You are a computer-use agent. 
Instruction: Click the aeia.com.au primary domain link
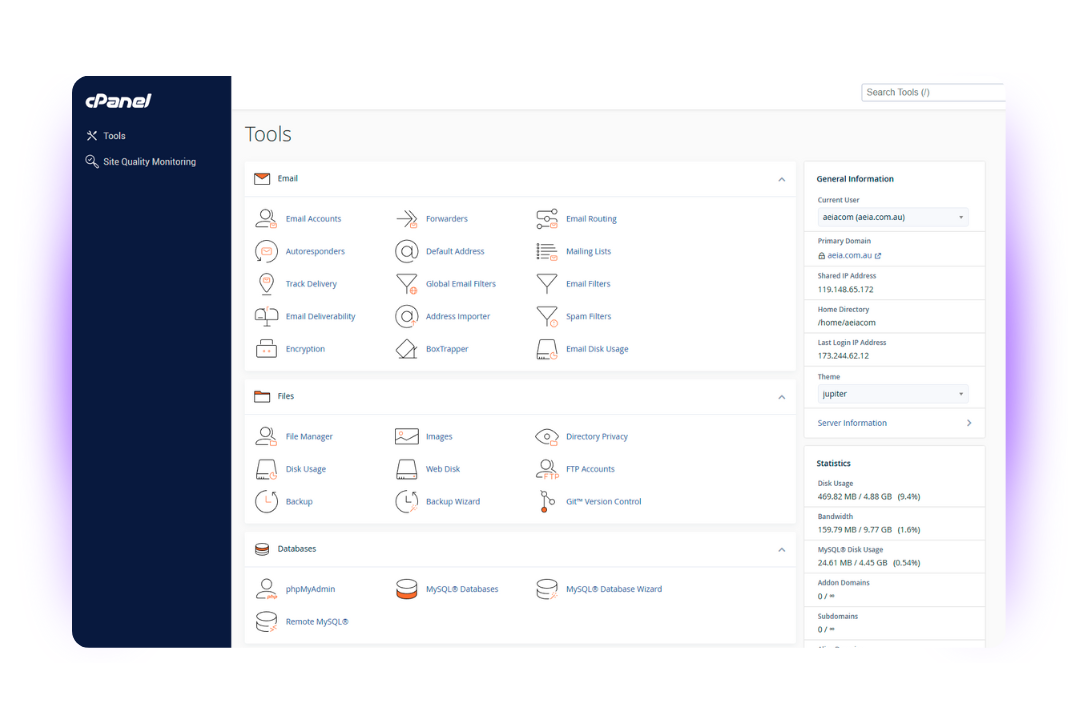[849, 256]
